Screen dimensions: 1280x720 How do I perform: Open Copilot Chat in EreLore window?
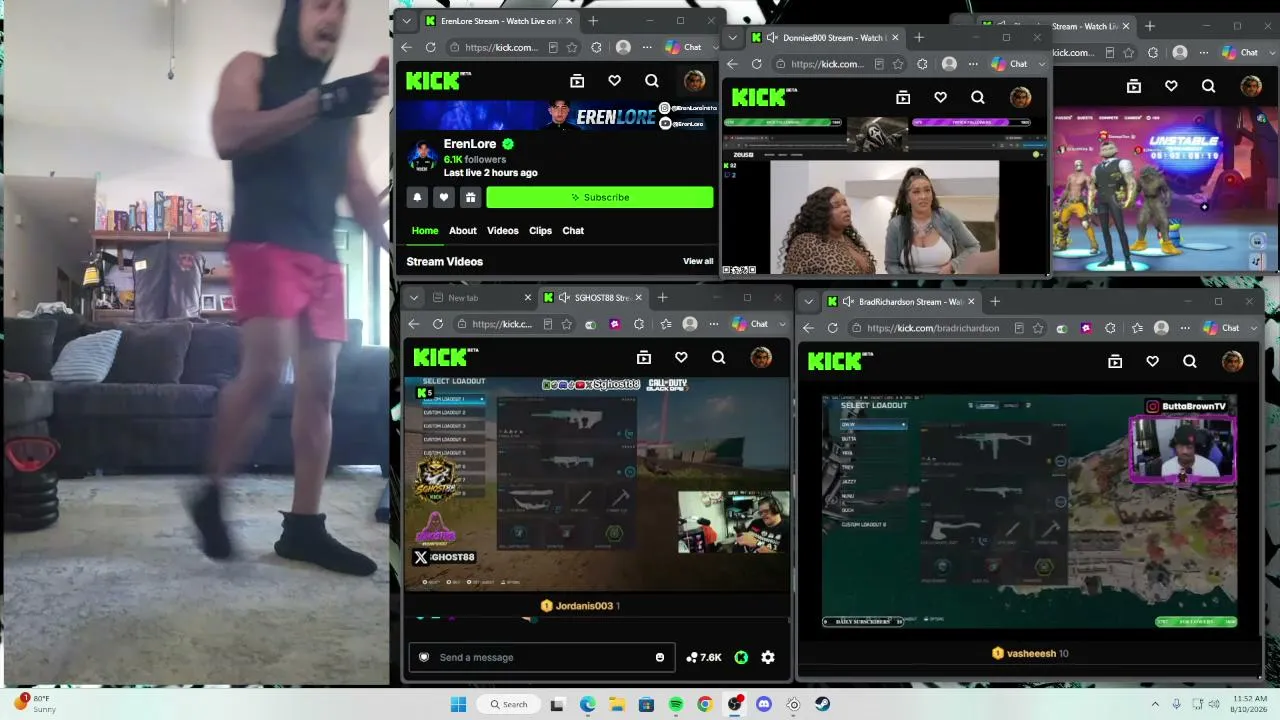(x=684, y=47)
